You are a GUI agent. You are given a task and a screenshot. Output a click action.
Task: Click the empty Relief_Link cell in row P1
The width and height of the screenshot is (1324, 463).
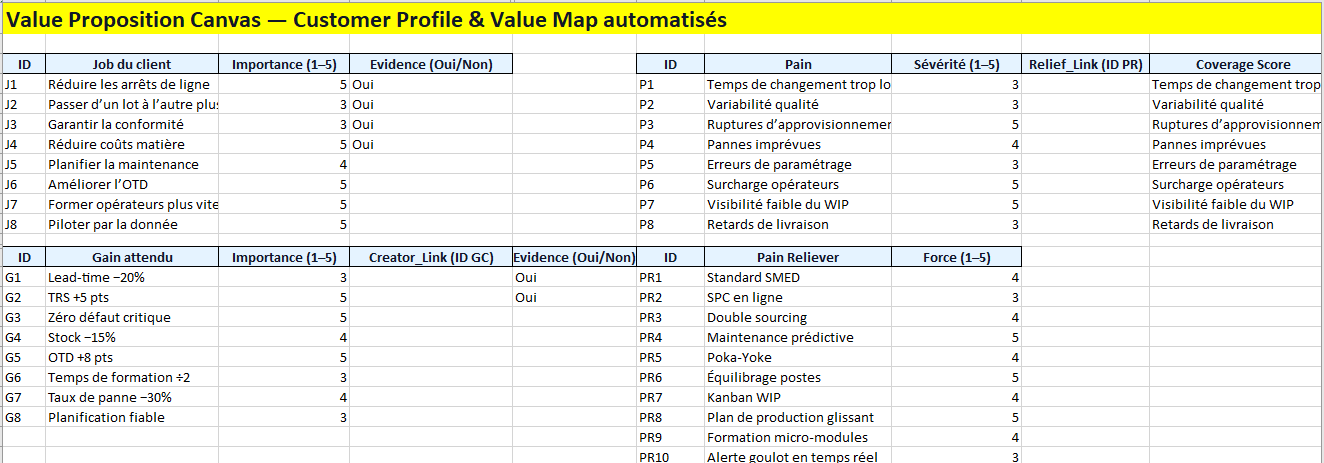coord(1085,84)
